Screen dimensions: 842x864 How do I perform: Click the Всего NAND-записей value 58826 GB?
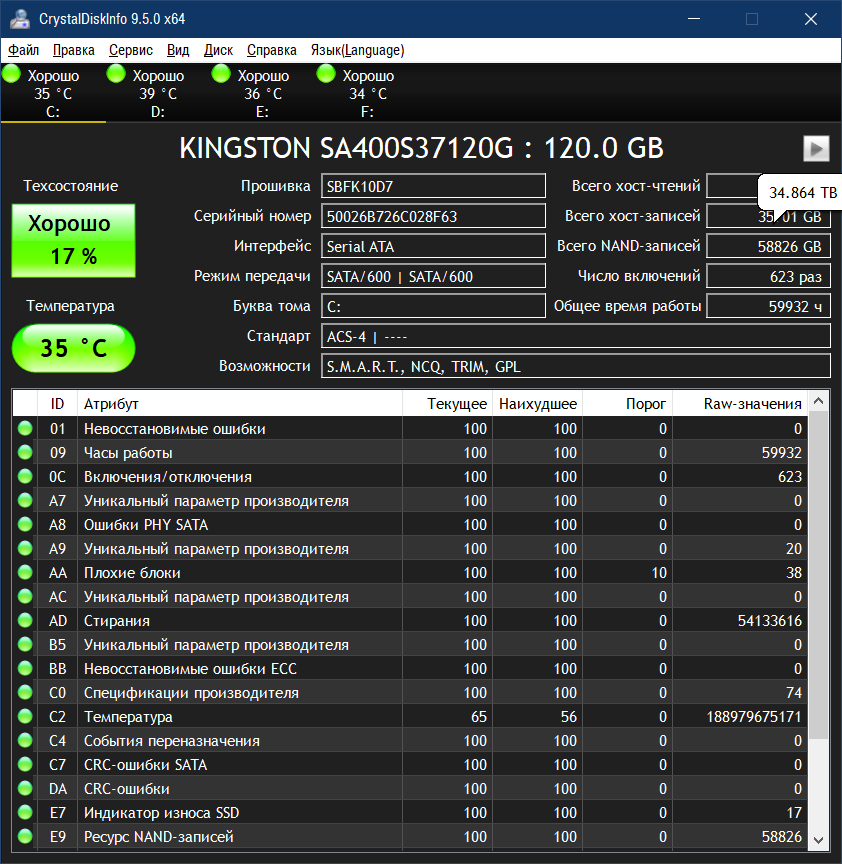(768, 246)
